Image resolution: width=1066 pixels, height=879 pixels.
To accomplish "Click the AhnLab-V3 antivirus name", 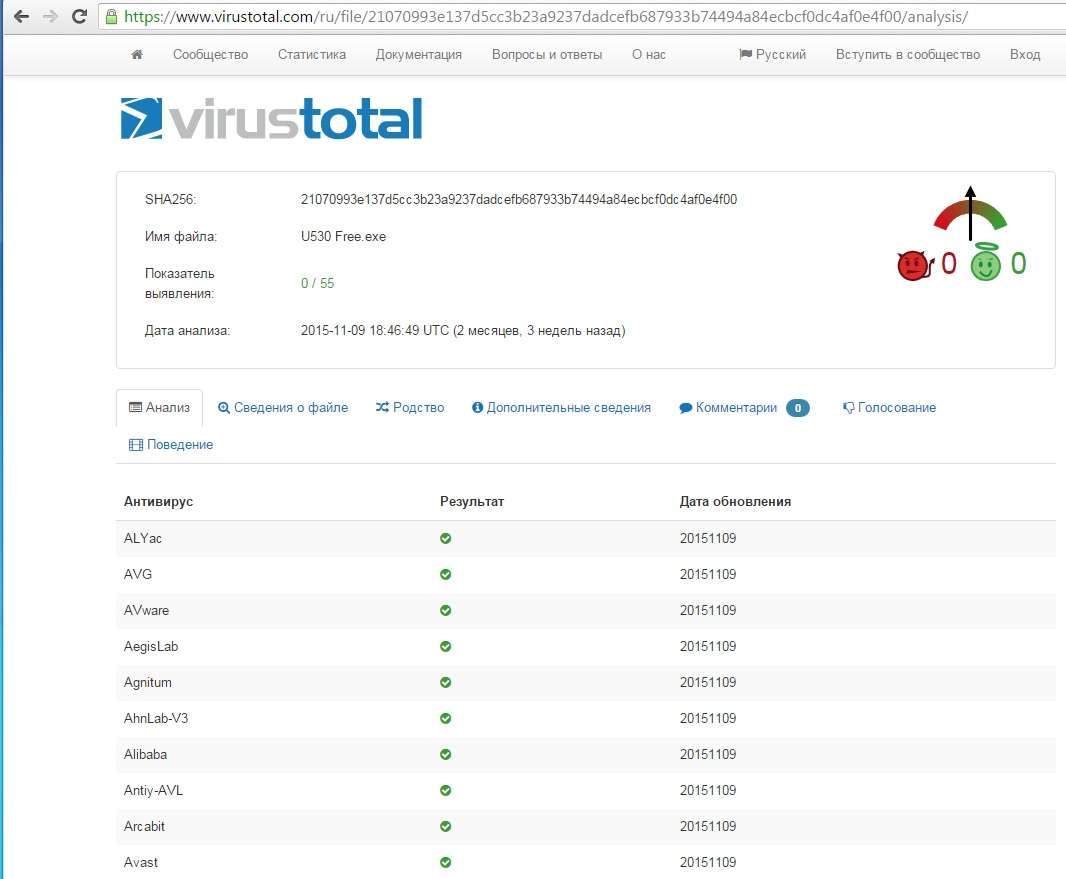I will tap(156, 719).
